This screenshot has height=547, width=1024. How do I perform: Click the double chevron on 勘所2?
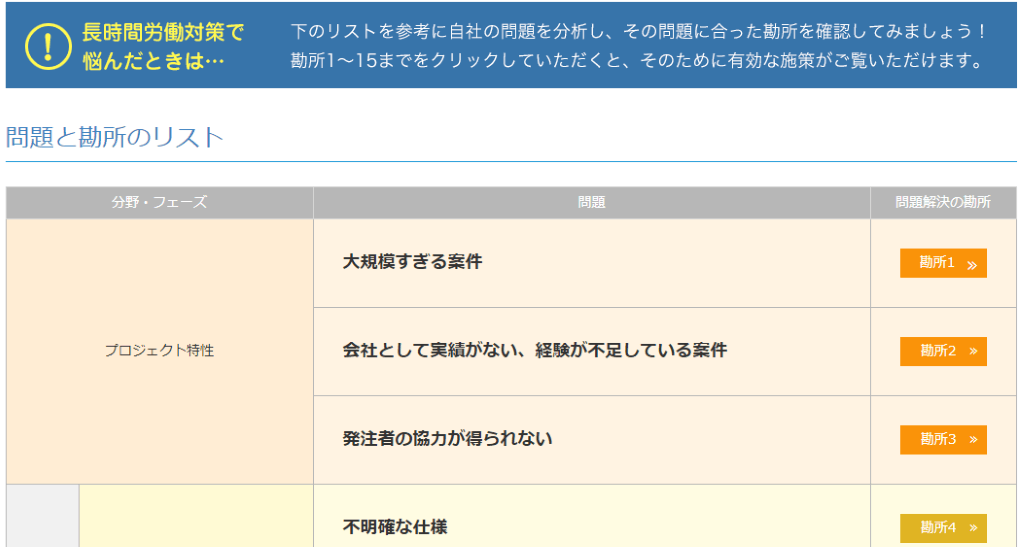point(972,352)
